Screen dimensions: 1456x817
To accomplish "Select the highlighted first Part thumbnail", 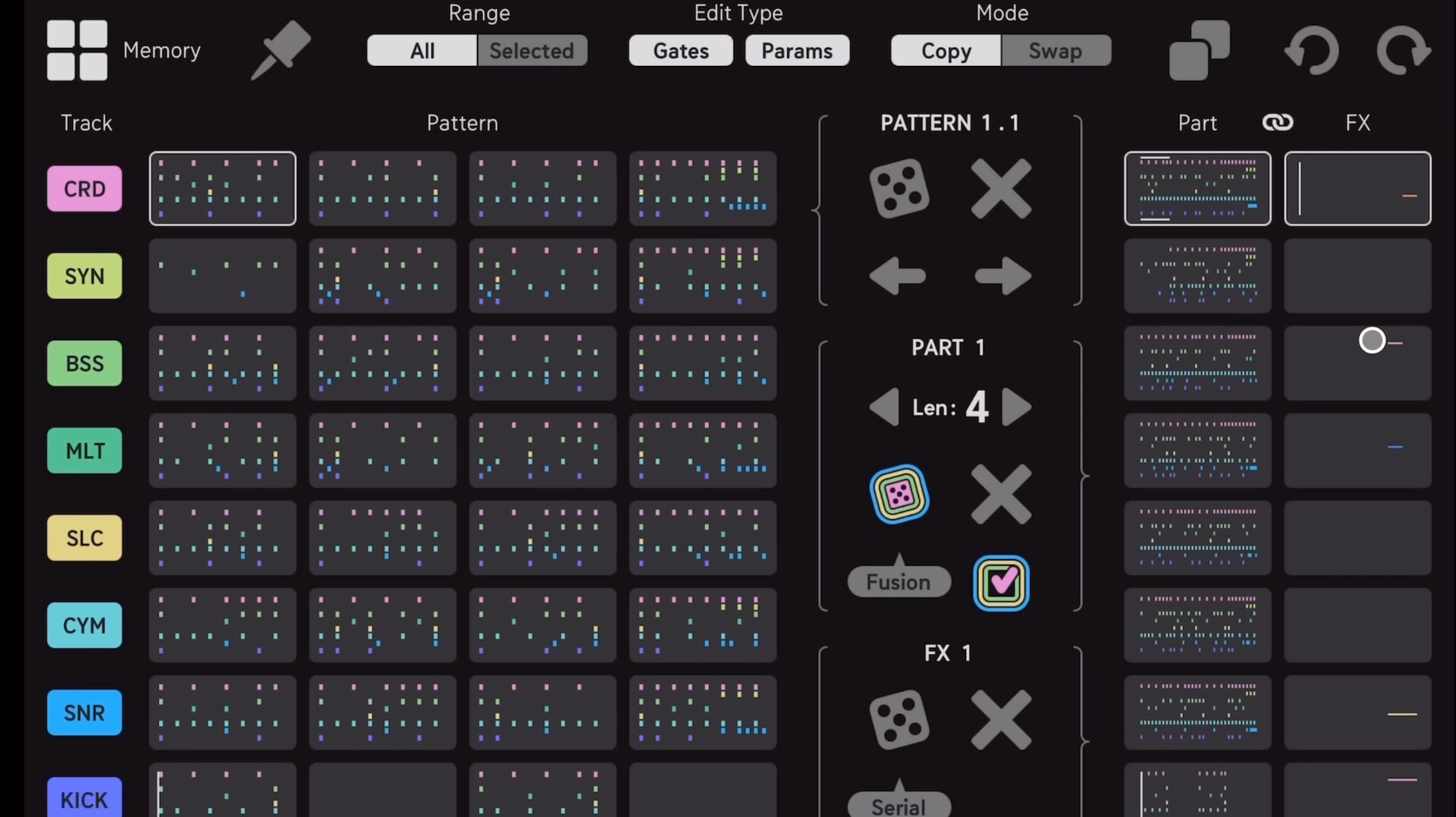I will click(1197, 189).
